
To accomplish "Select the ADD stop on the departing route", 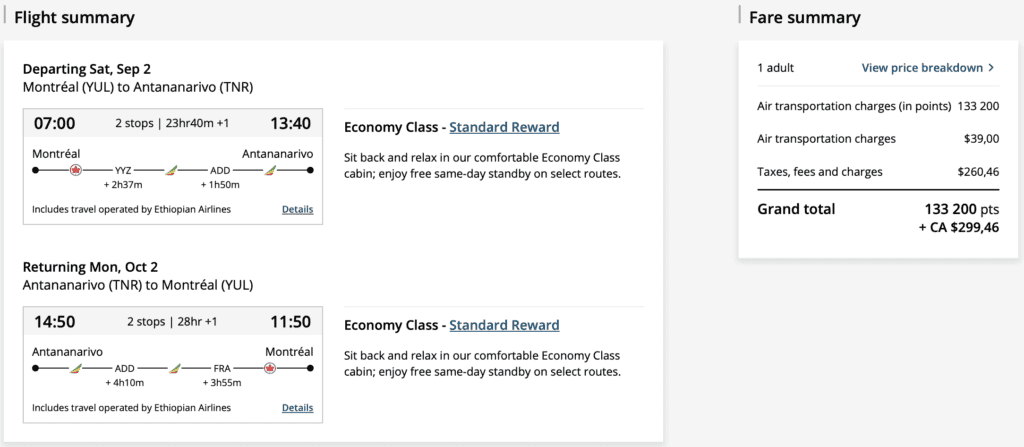I will pyautogui.click(x=220, y=171).
